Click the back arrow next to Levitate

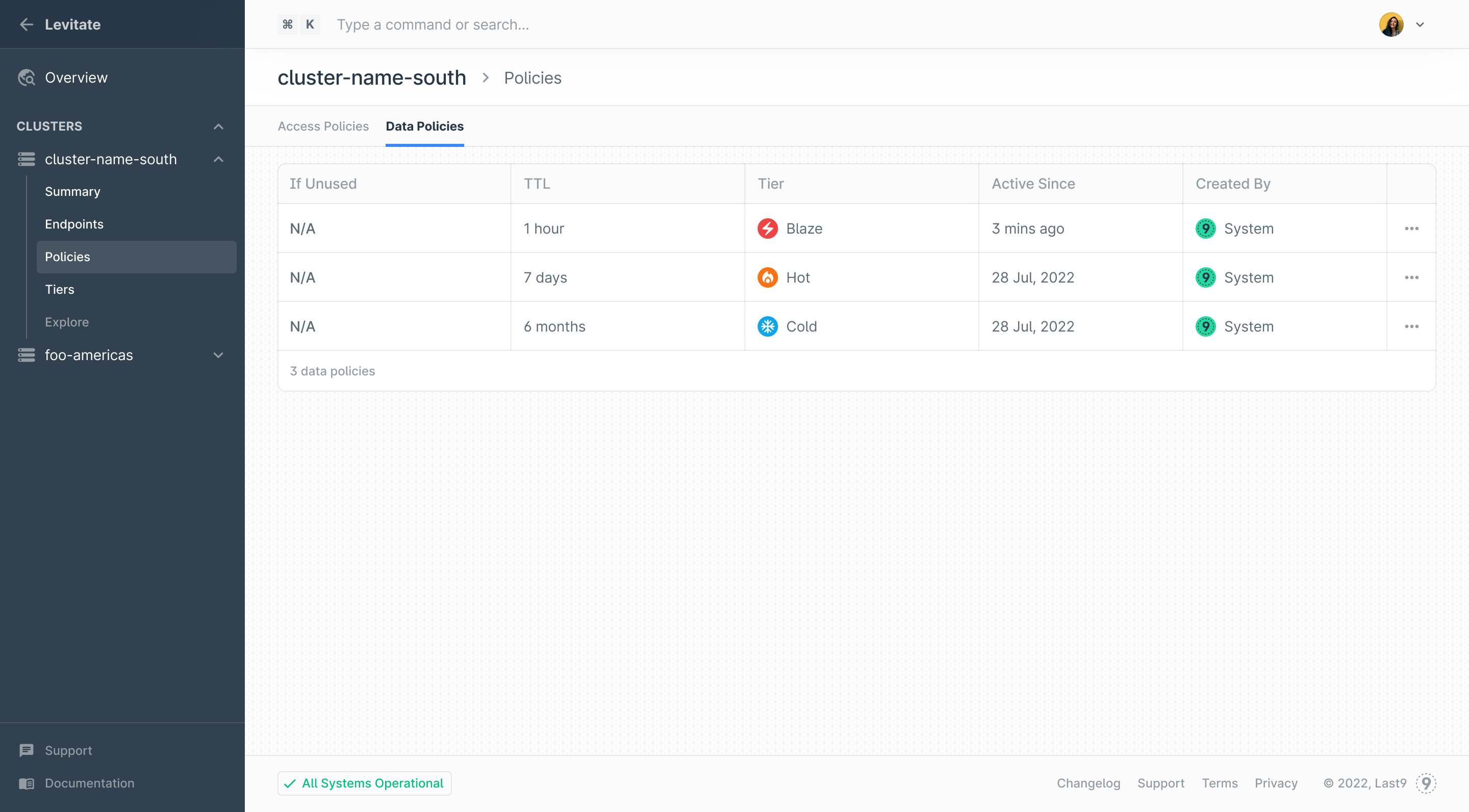click(26, 24)
